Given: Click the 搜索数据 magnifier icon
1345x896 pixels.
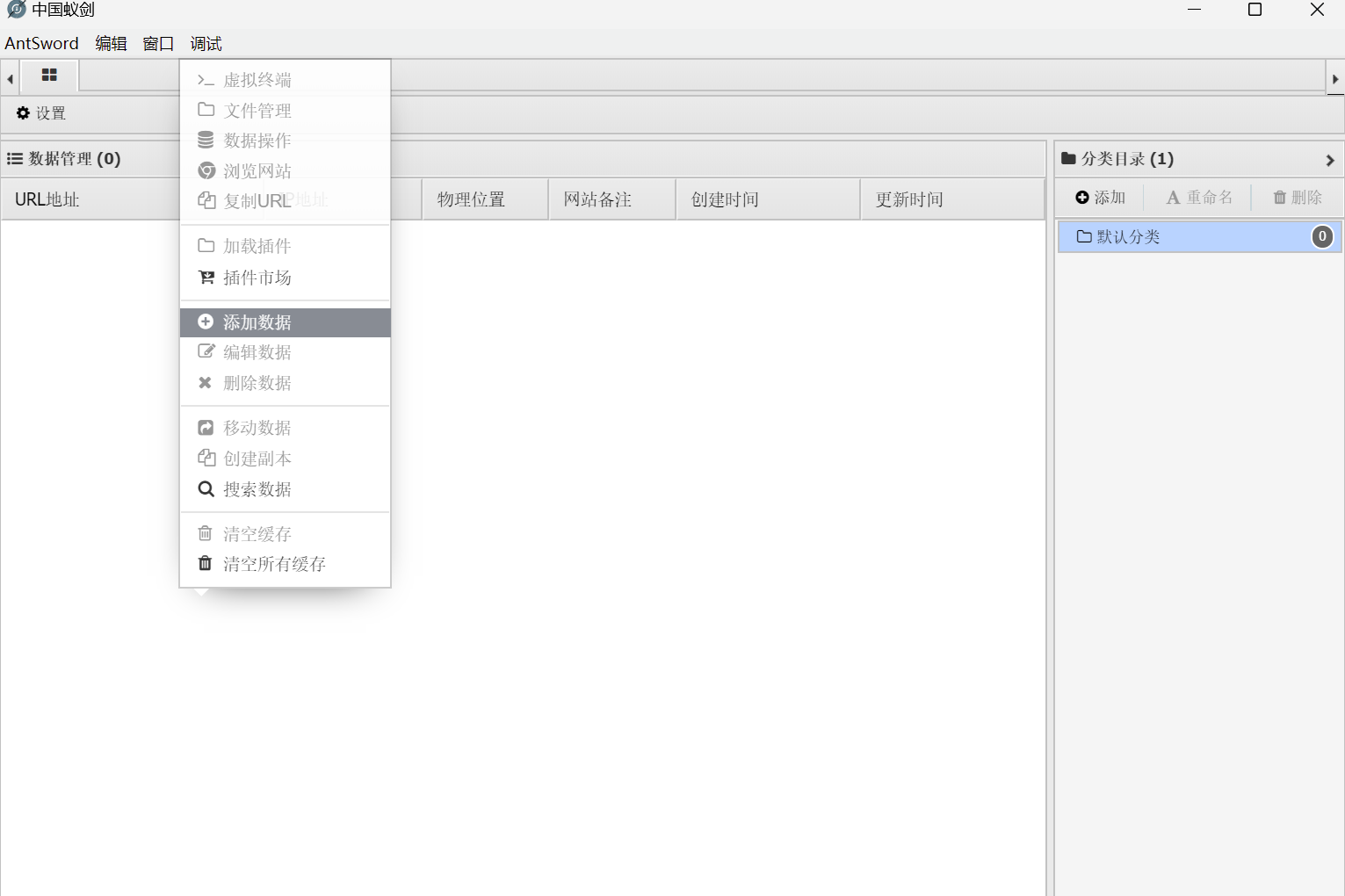Looking at the screenshot, I should pyautogui.click(x=206, y=489).
